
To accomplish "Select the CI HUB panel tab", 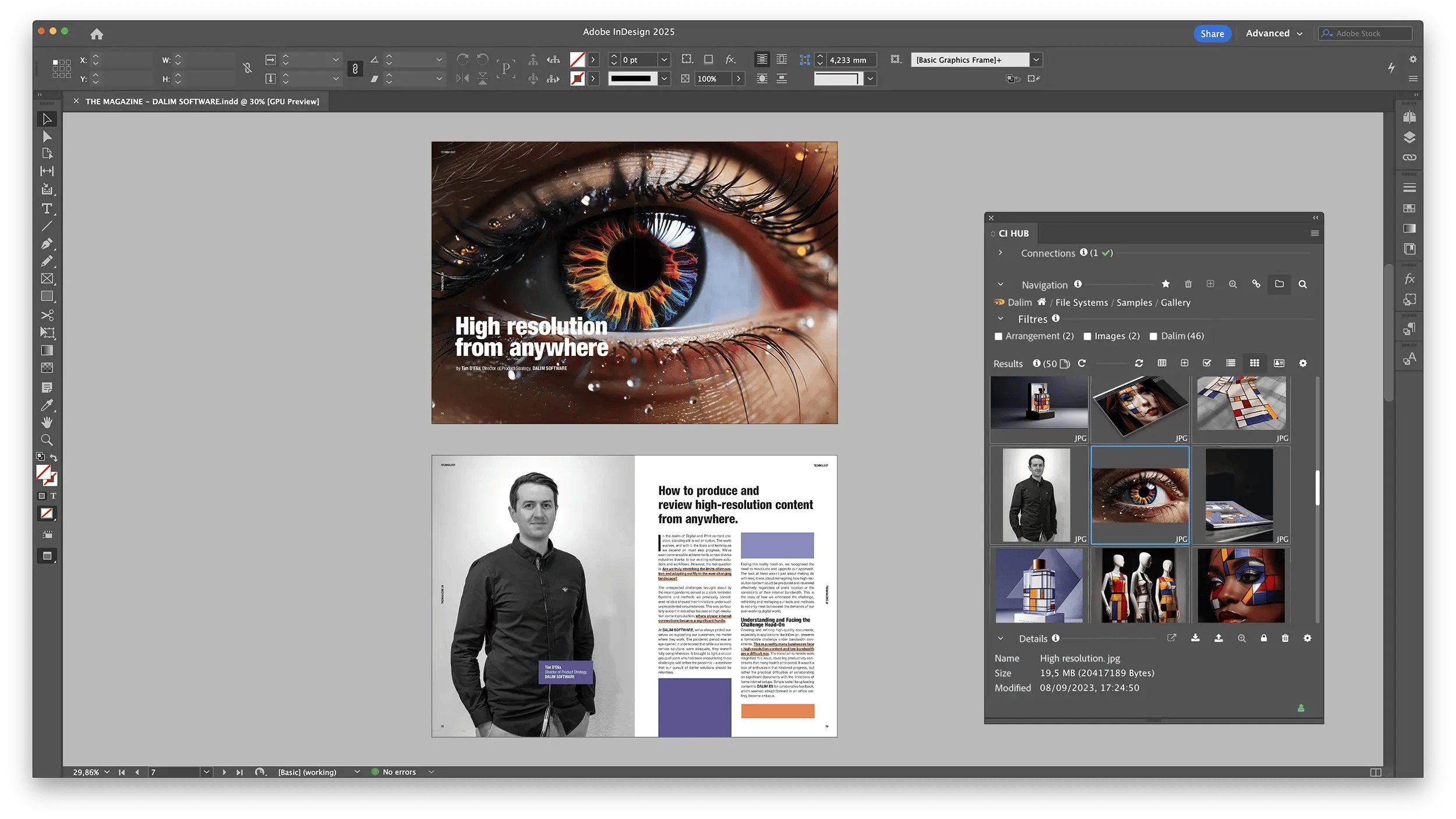I will (x=1013, y=234).
